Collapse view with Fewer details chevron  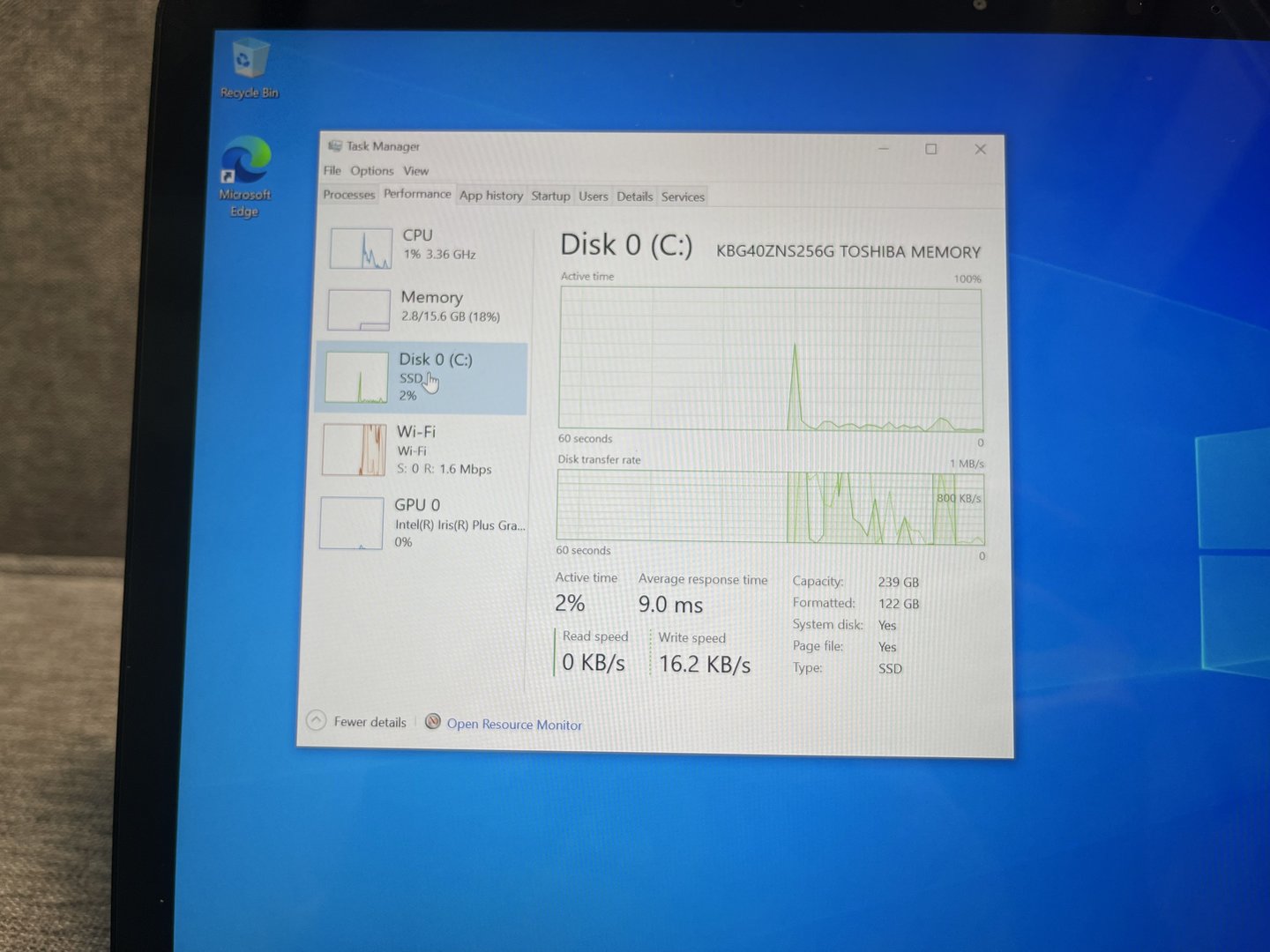(x=316, y=721)
